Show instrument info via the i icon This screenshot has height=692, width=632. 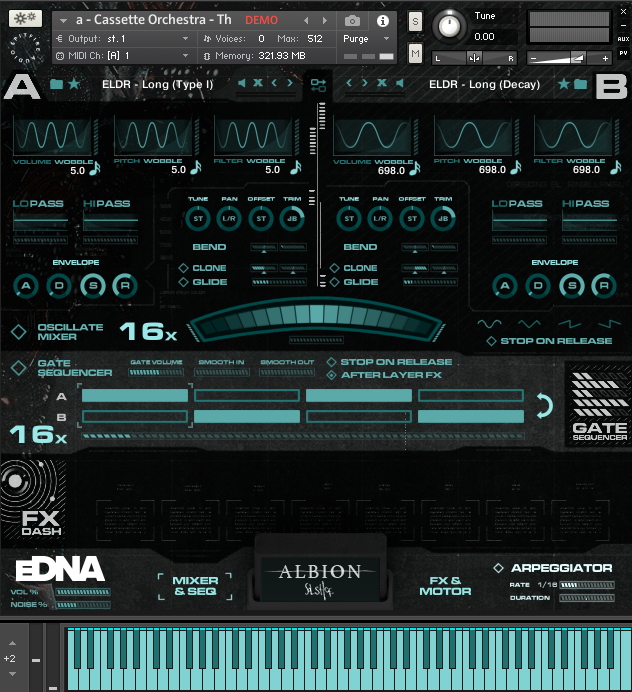click(383, 21)
